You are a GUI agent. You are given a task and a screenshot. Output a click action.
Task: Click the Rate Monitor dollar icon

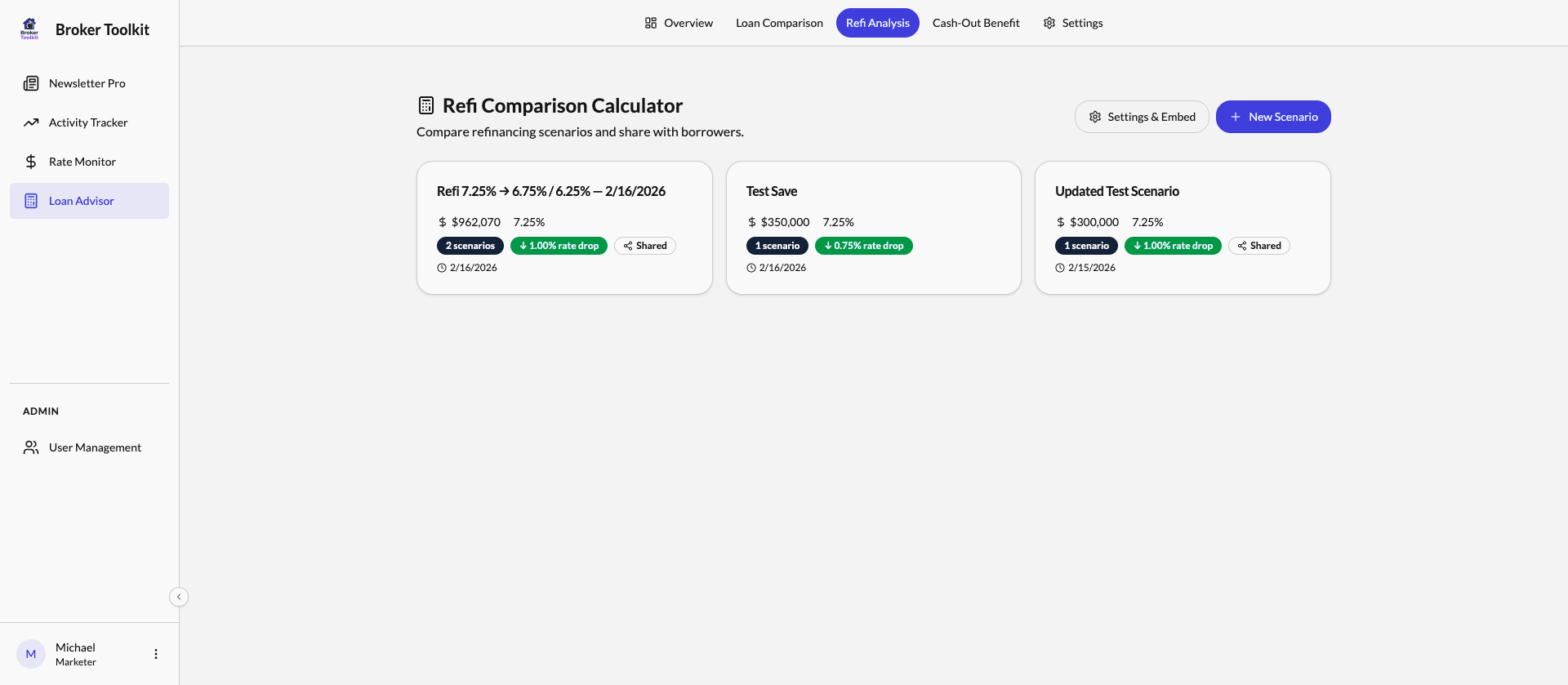31,162
